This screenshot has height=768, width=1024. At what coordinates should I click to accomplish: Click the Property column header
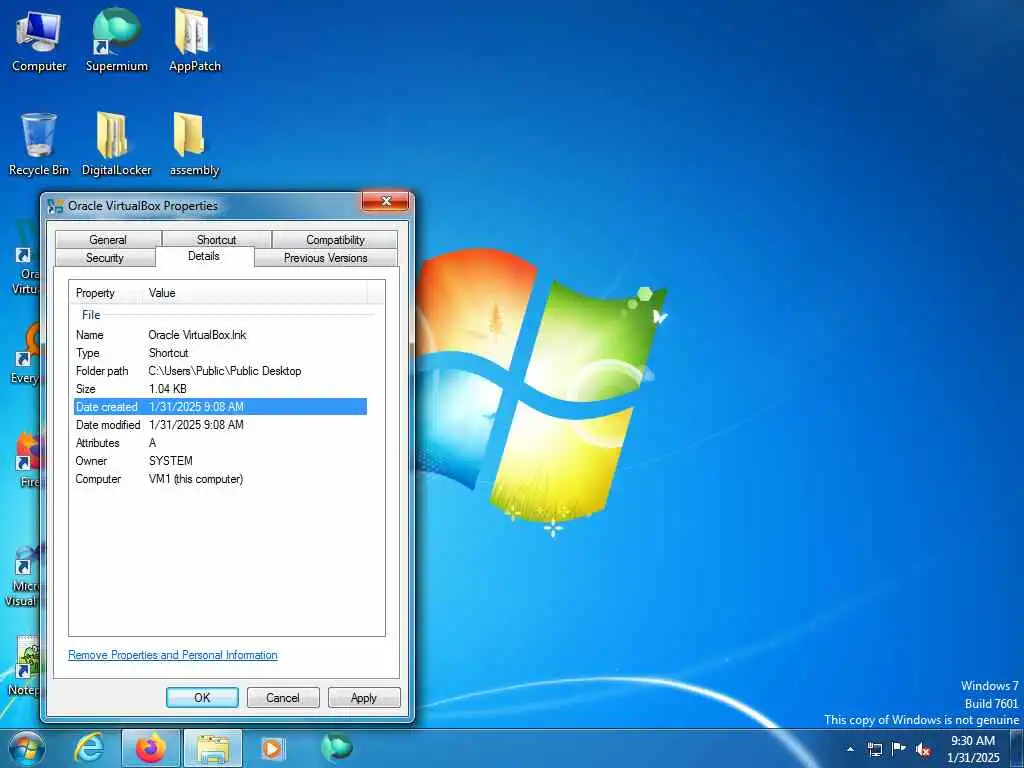coord(105,293)
